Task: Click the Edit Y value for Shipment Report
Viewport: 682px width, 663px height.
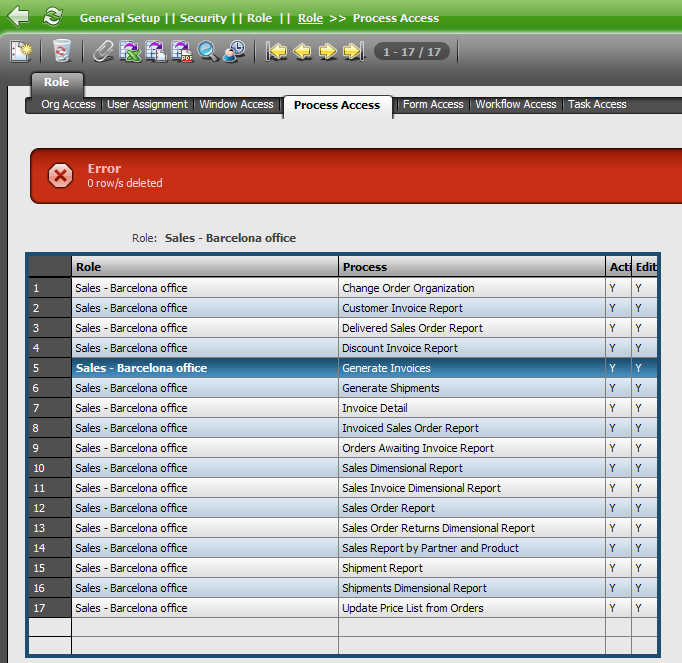Action: pos(639,568)
